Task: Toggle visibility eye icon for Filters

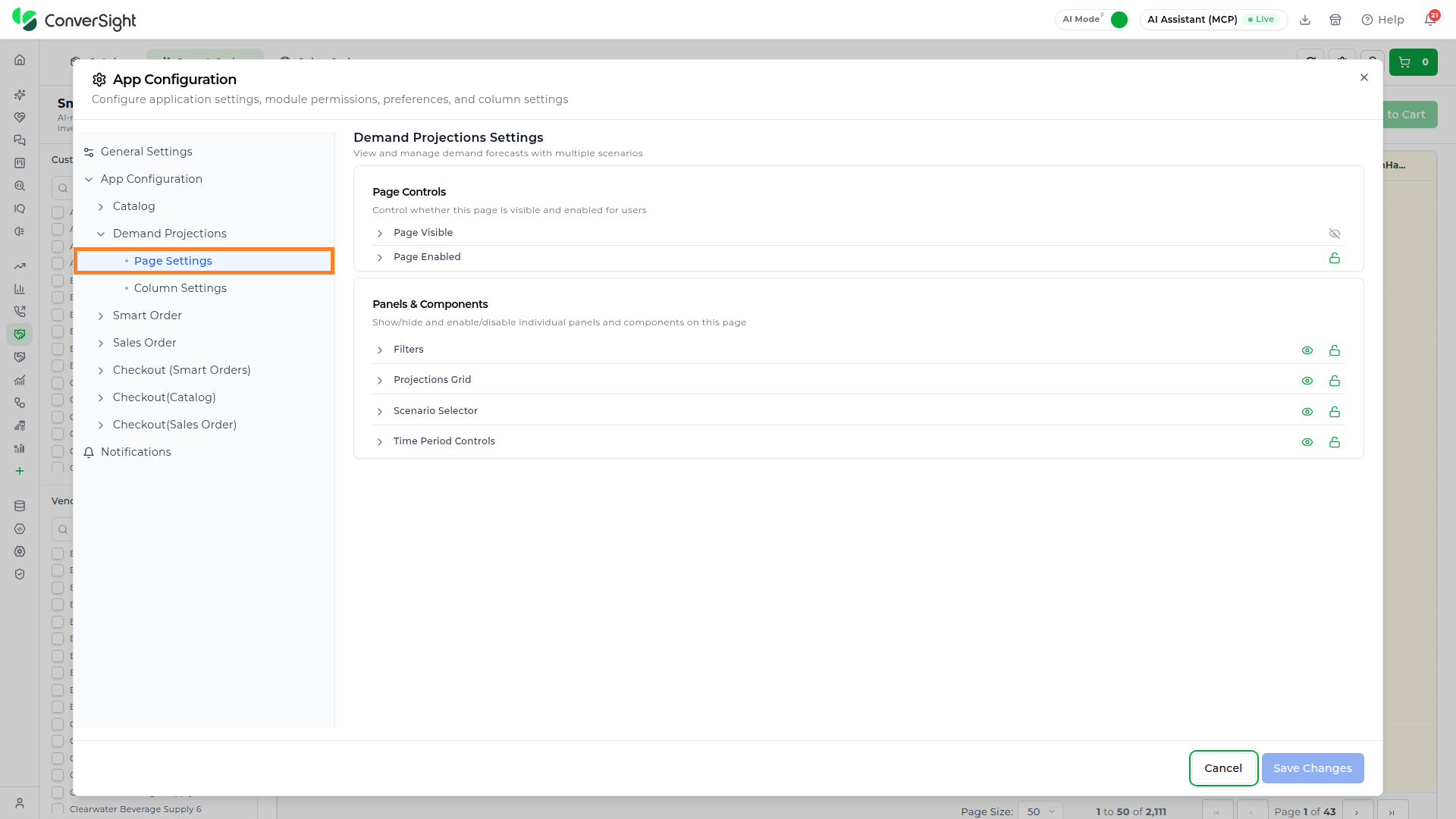Action: tap(1307, 350)
